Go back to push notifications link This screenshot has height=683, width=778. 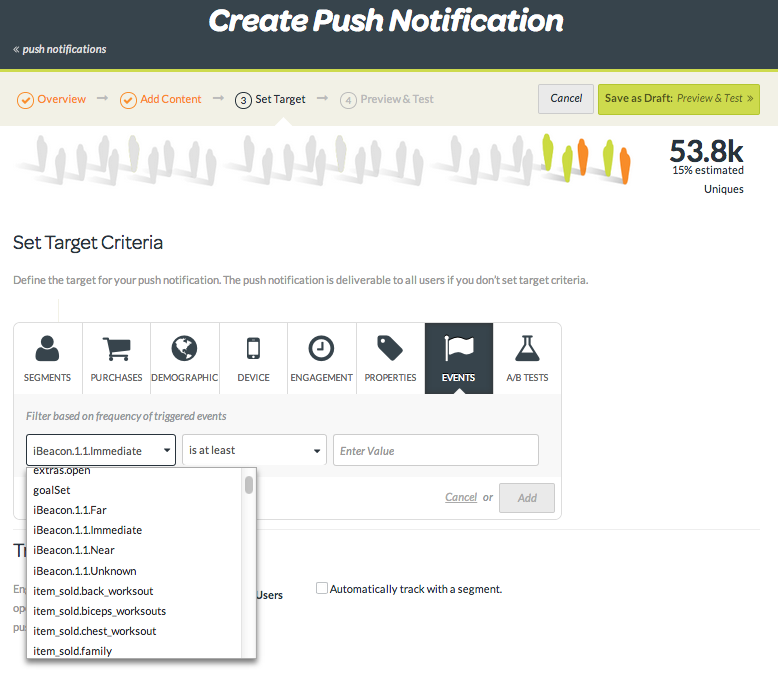[60, 49]
